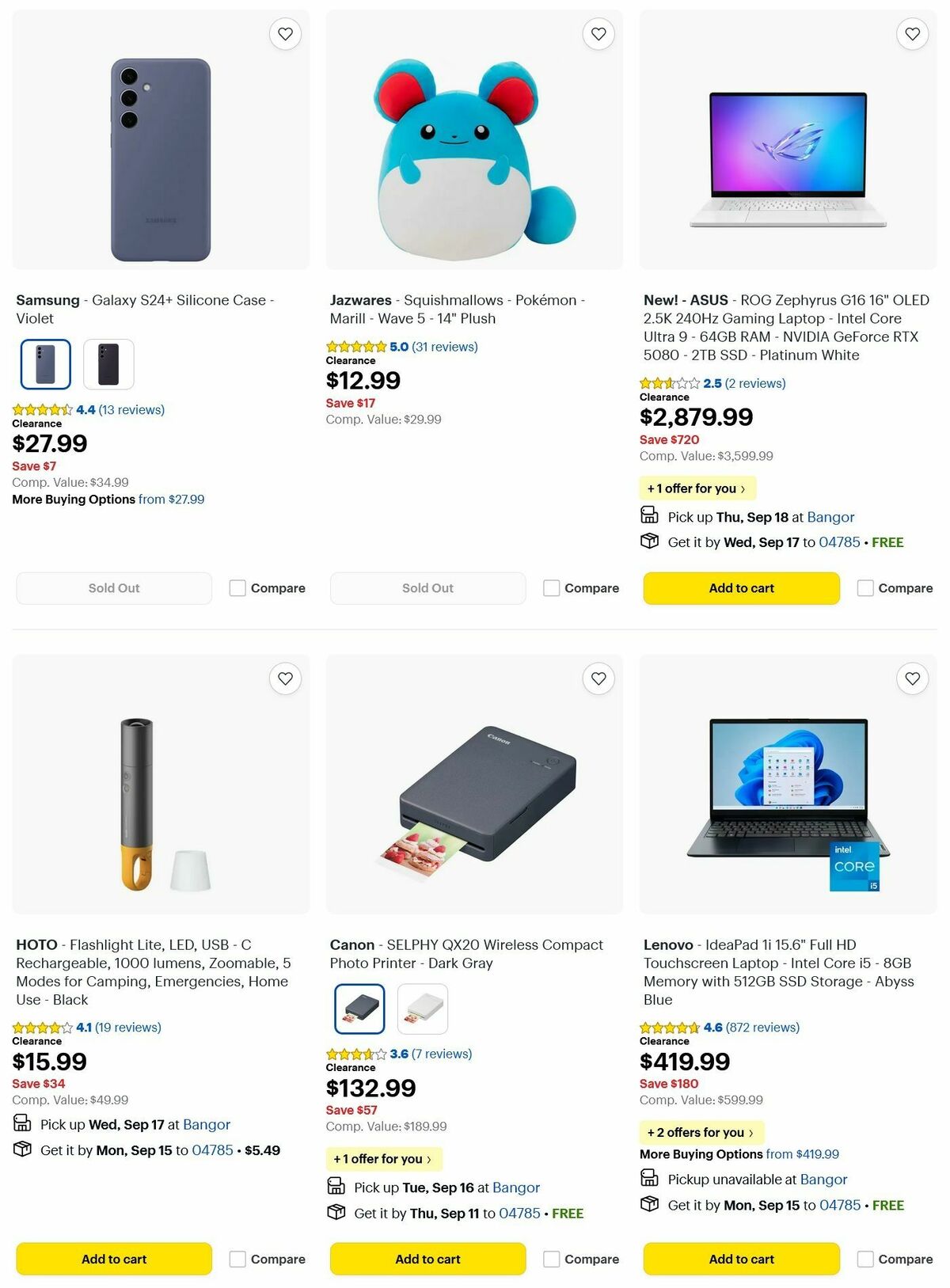Click the pickup icon next to the Canon printer
The width and height of the screenshot is (950, 1288).
(x=336, y=1187)
